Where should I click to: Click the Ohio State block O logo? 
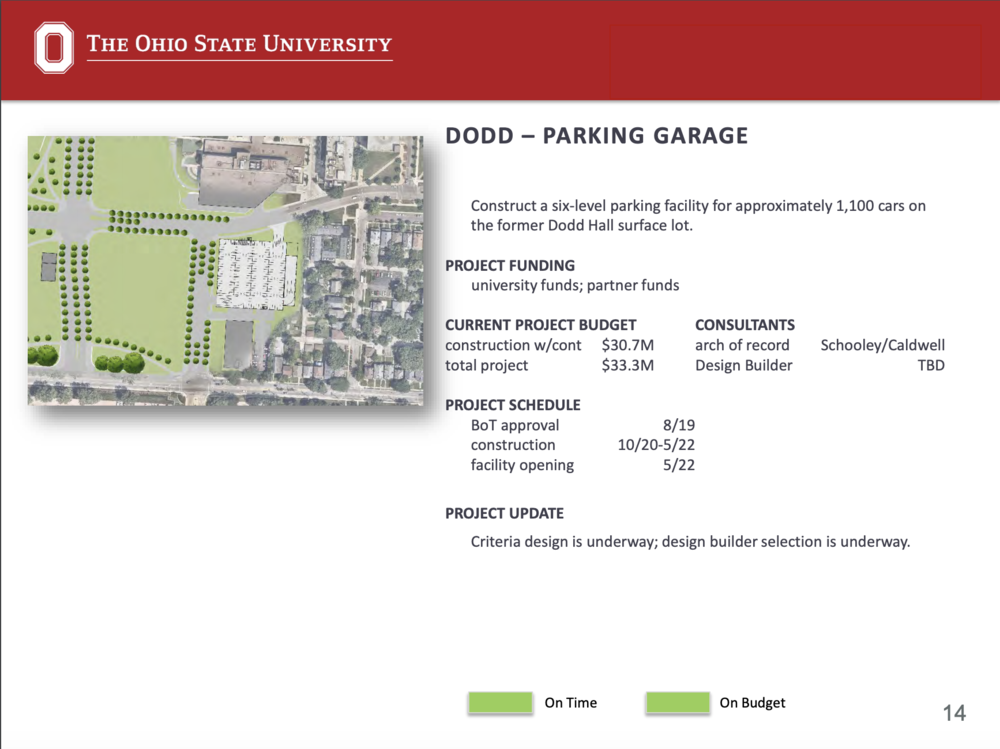point(54,48)
